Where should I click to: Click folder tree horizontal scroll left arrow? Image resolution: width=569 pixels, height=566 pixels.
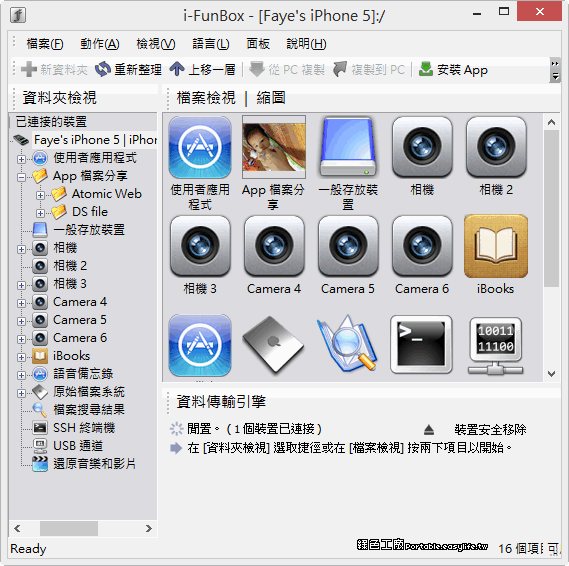[x=17, y=528]
